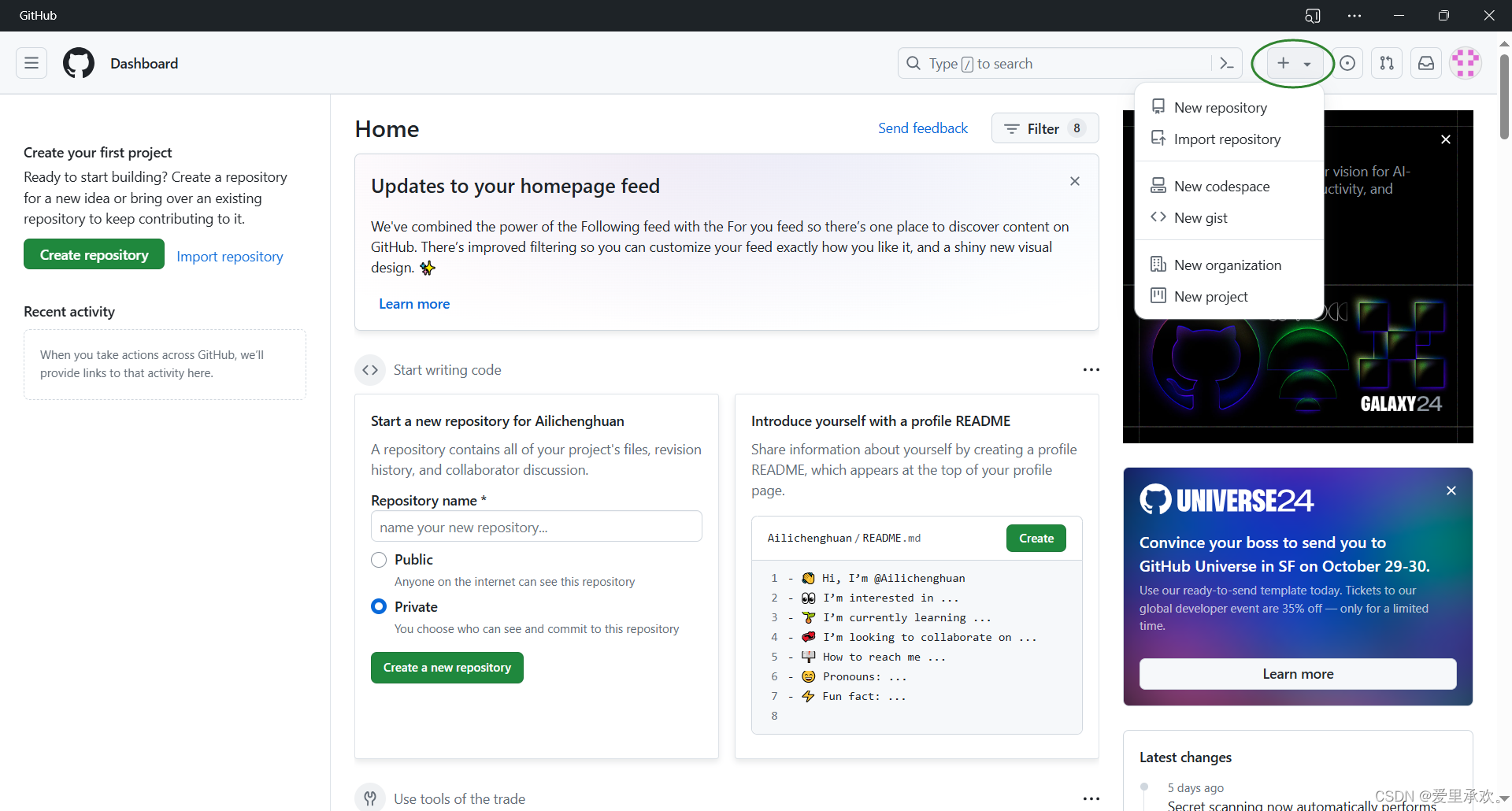Viewport: 1512px width, 811px height.
Task: Choose New gist in the menu
Action: point(1228,218)
